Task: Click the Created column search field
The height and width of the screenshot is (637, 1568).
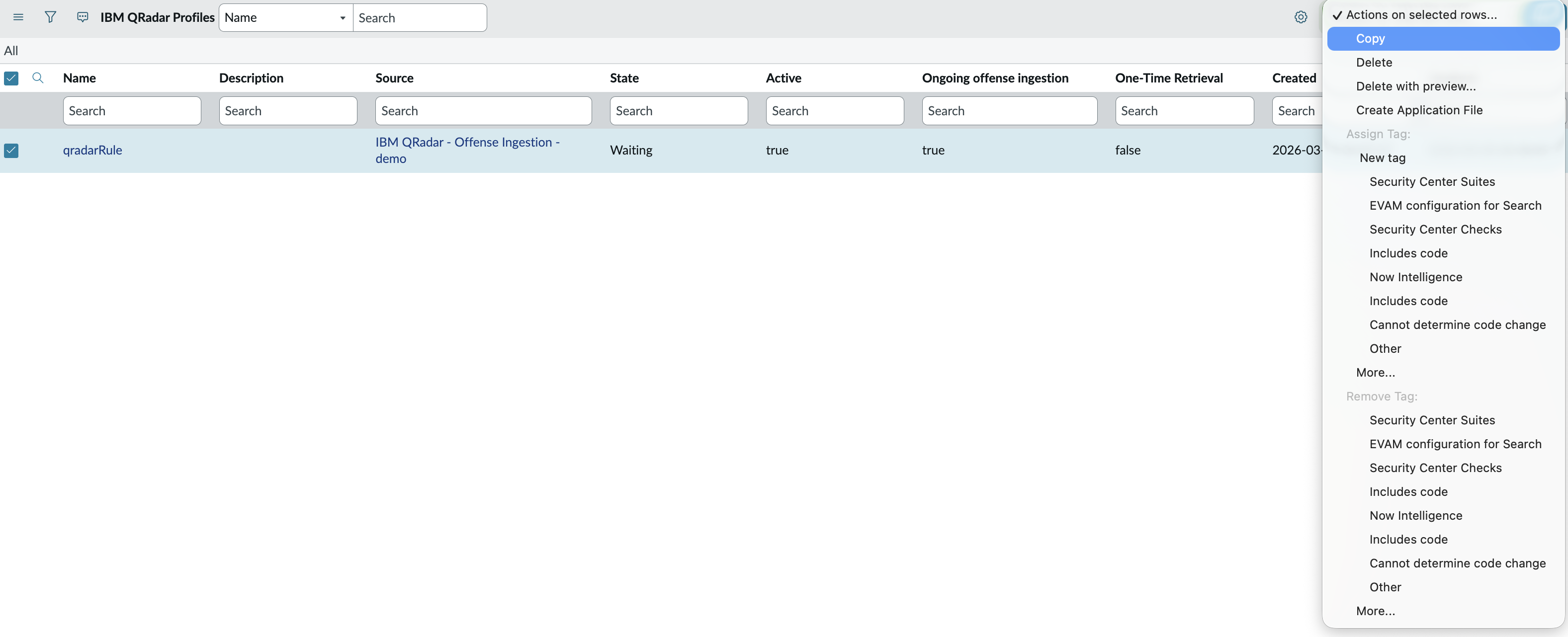Action: pos(1297,111)
